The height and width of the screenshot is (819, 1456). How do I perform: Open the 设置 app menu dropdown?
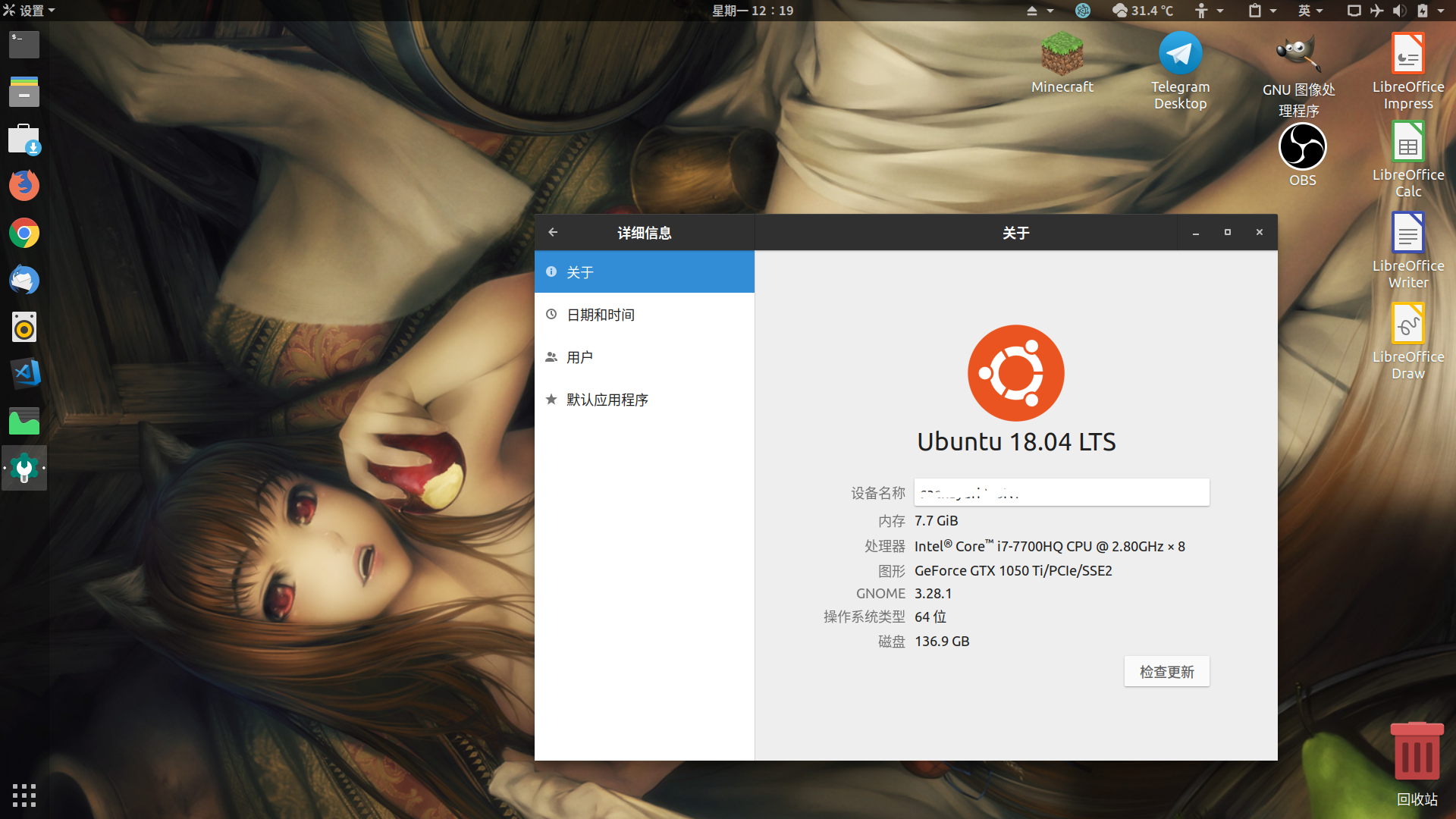30,11
